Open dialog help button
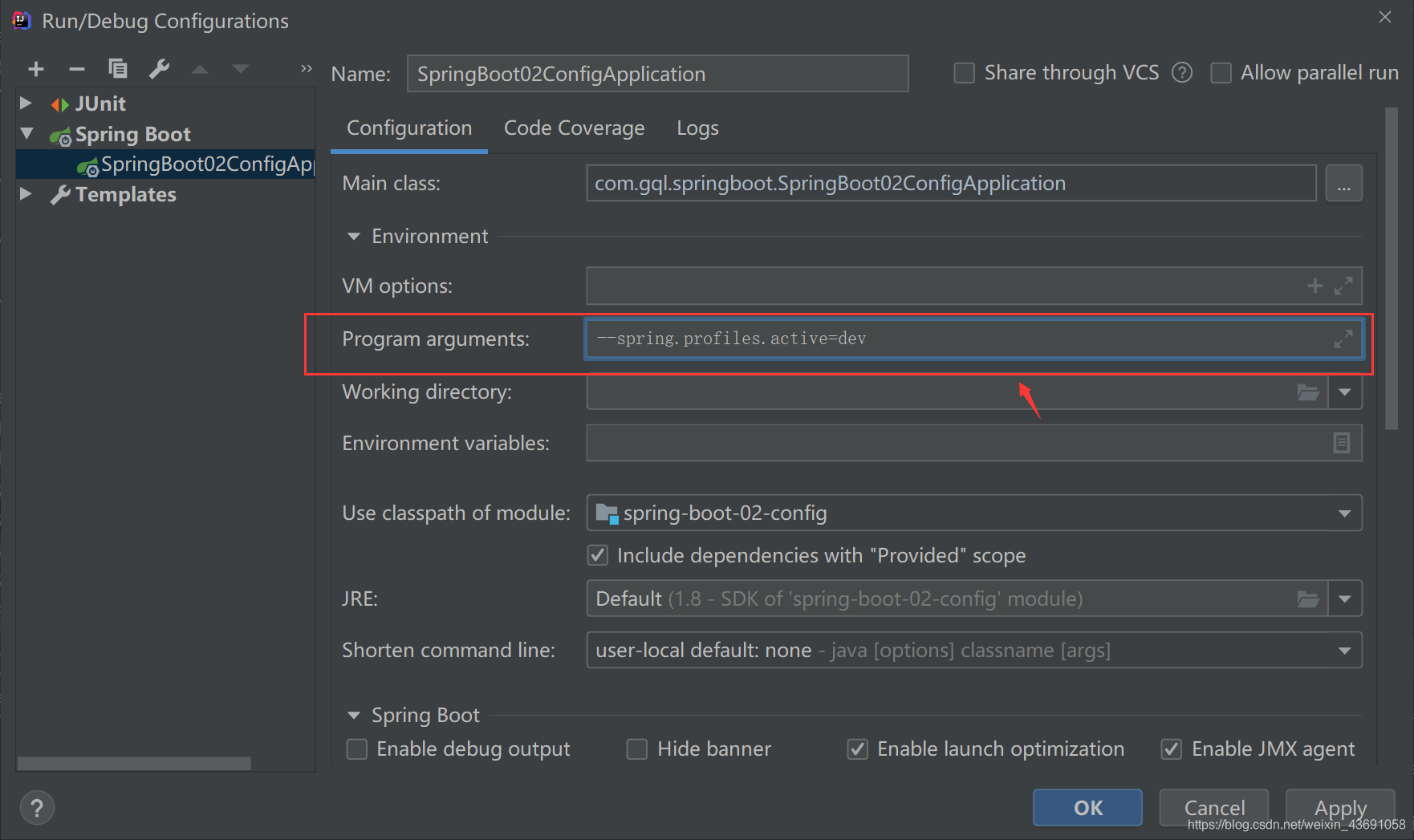Viewport: 1414px width, 840px height. 37,808
